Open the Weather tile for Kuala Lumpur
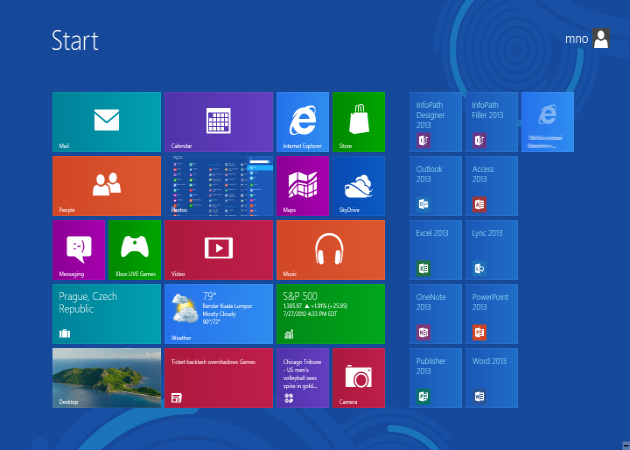 coord(218,313)
